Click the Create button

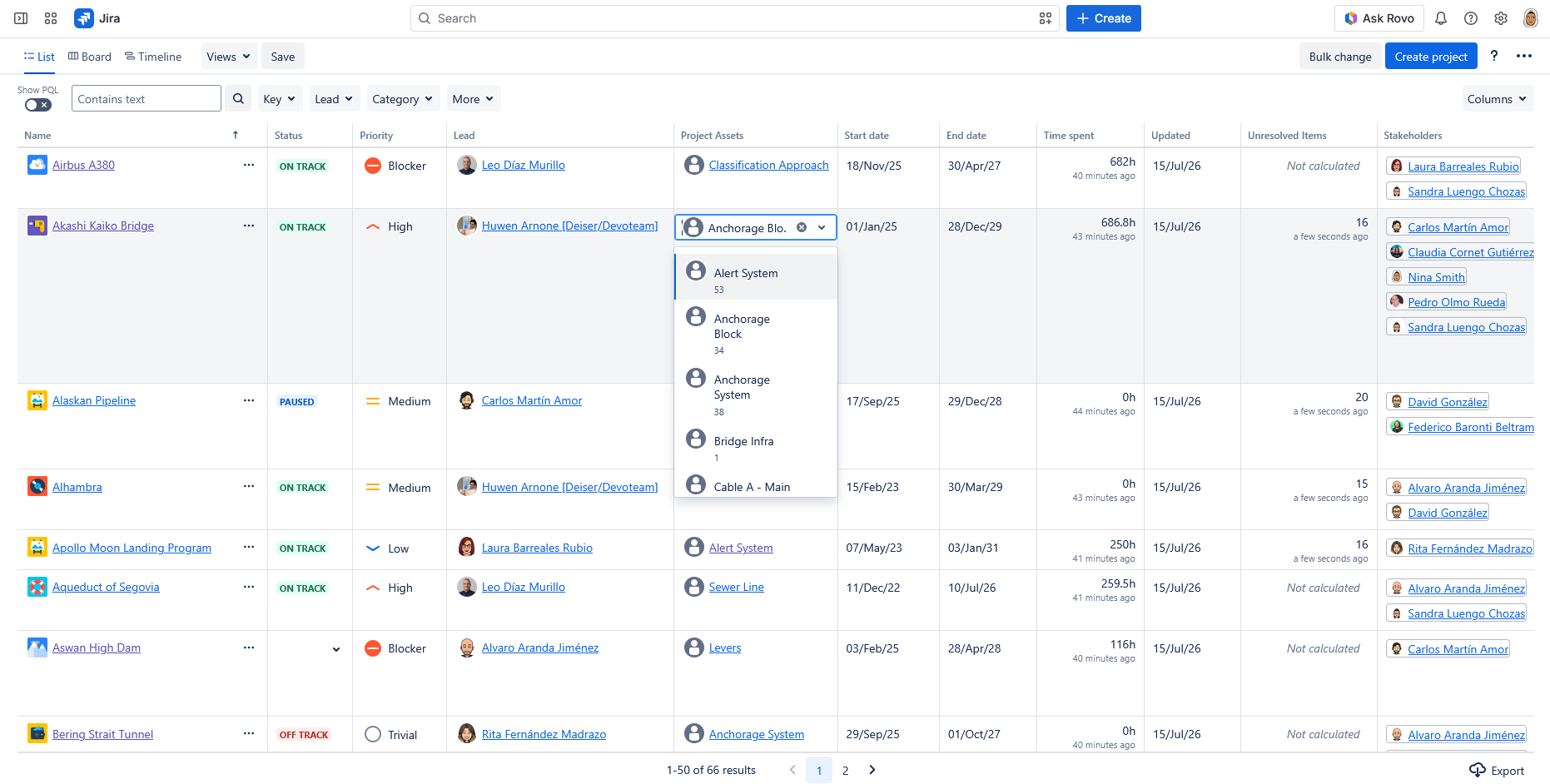(x=1104, y=18)
